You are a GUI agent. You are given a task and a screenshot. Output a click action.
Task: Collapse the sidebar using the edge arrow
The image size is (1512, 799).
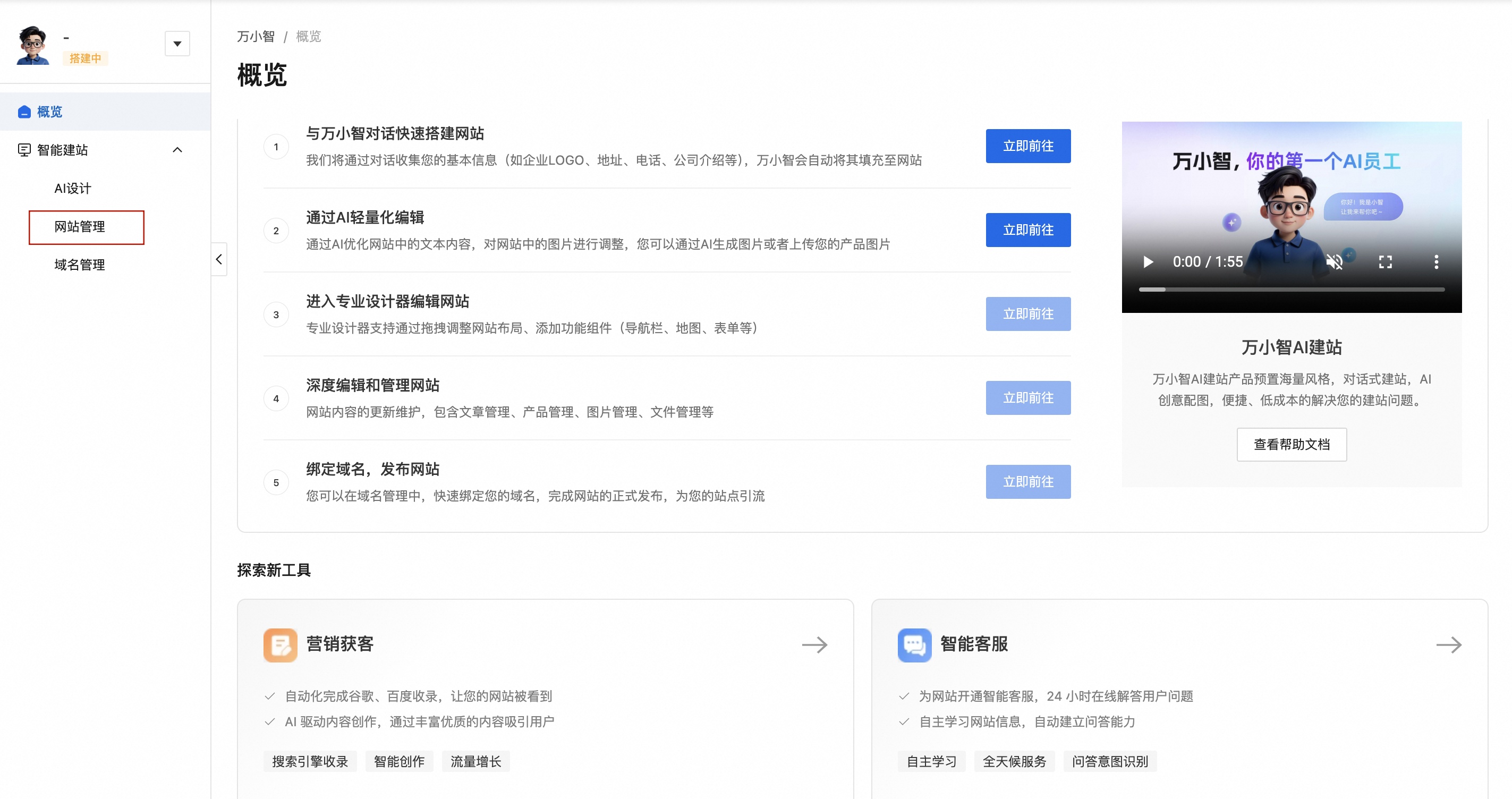click(218, 259)
